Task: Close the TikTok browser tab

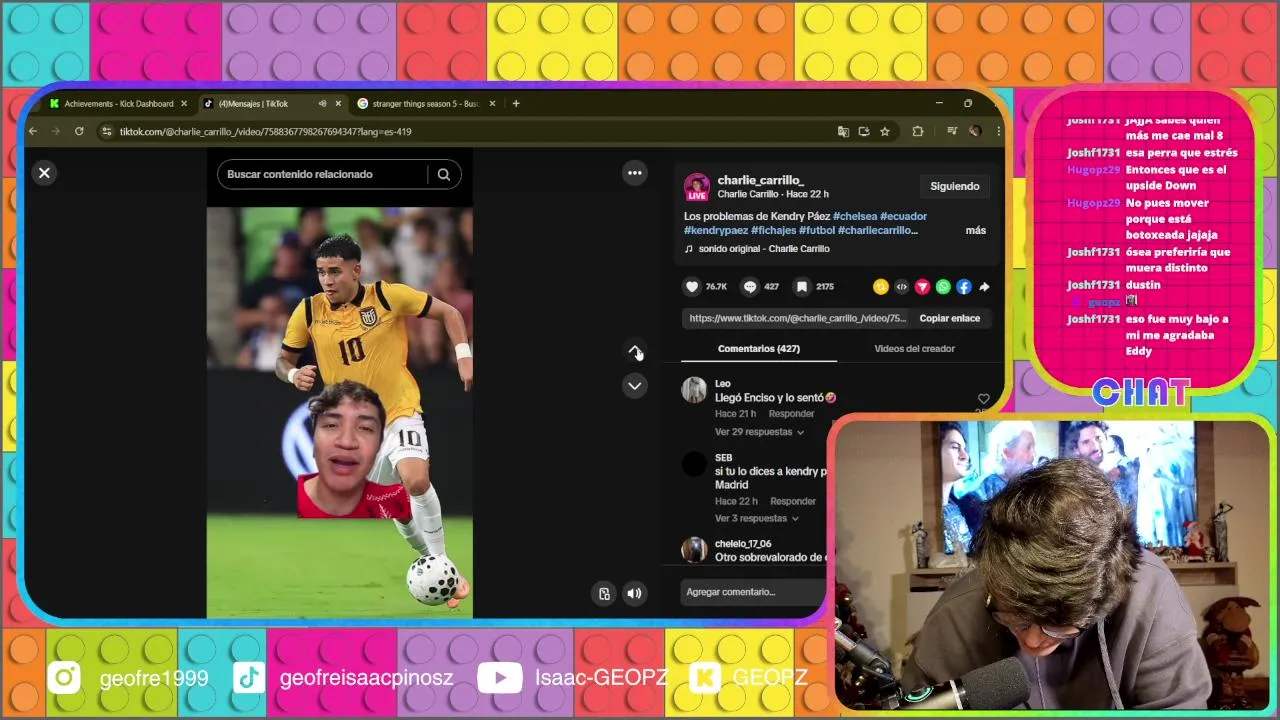Action: click(x=338, y=104)
